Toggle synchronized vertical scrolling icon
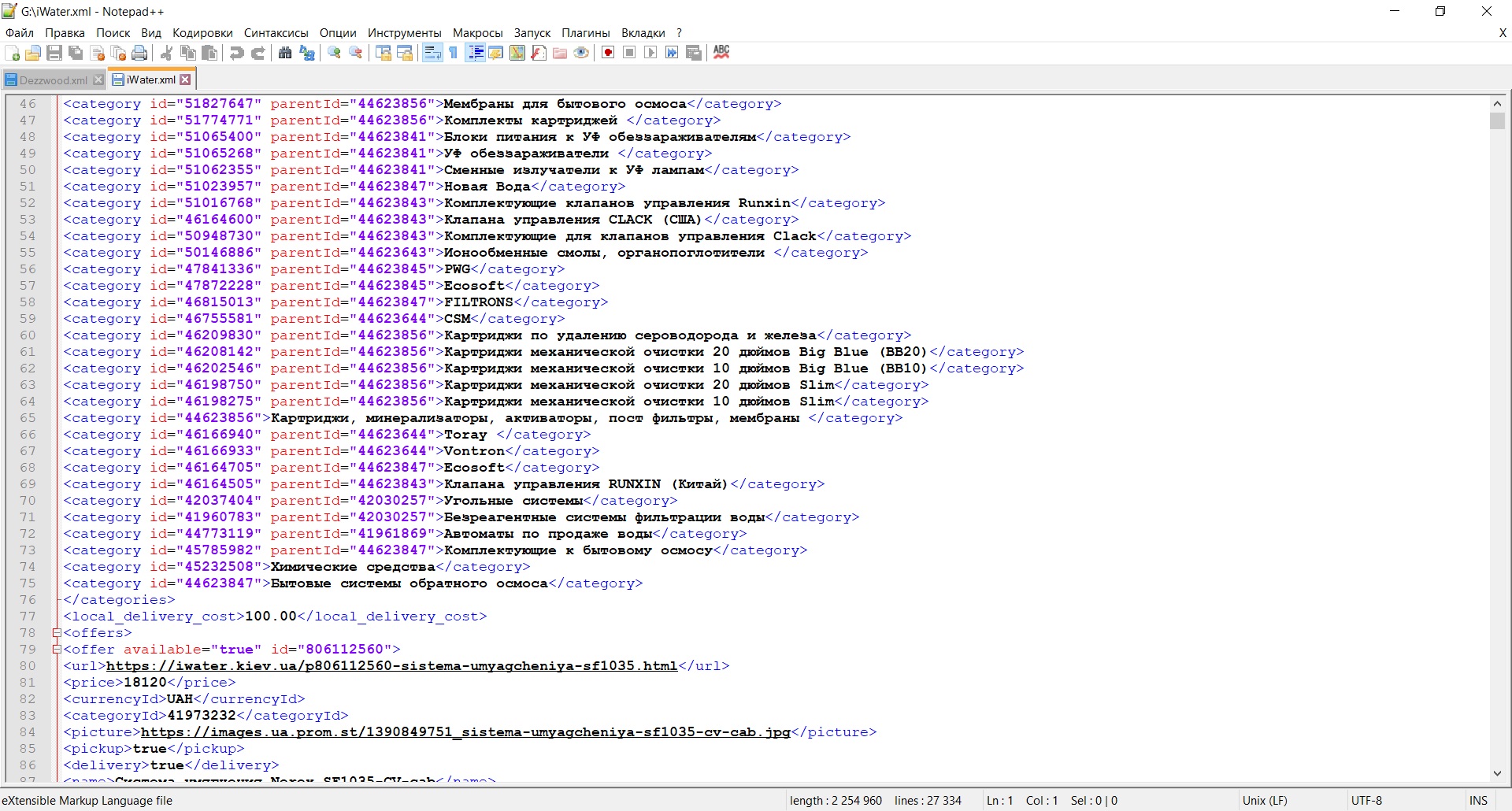Viewport: 1512px width, 811px height. point(384,53)
